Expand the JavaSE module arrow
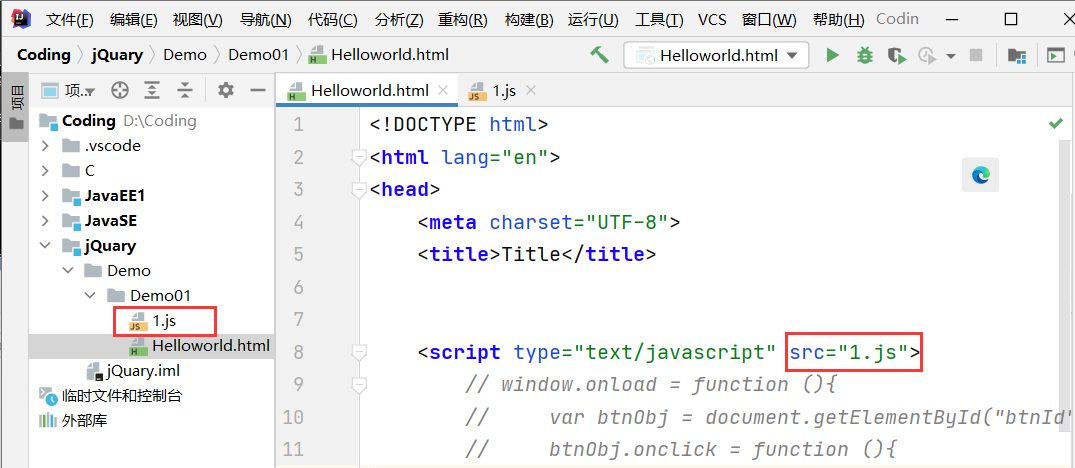The image size is (1075, 468). coord(45,221)
